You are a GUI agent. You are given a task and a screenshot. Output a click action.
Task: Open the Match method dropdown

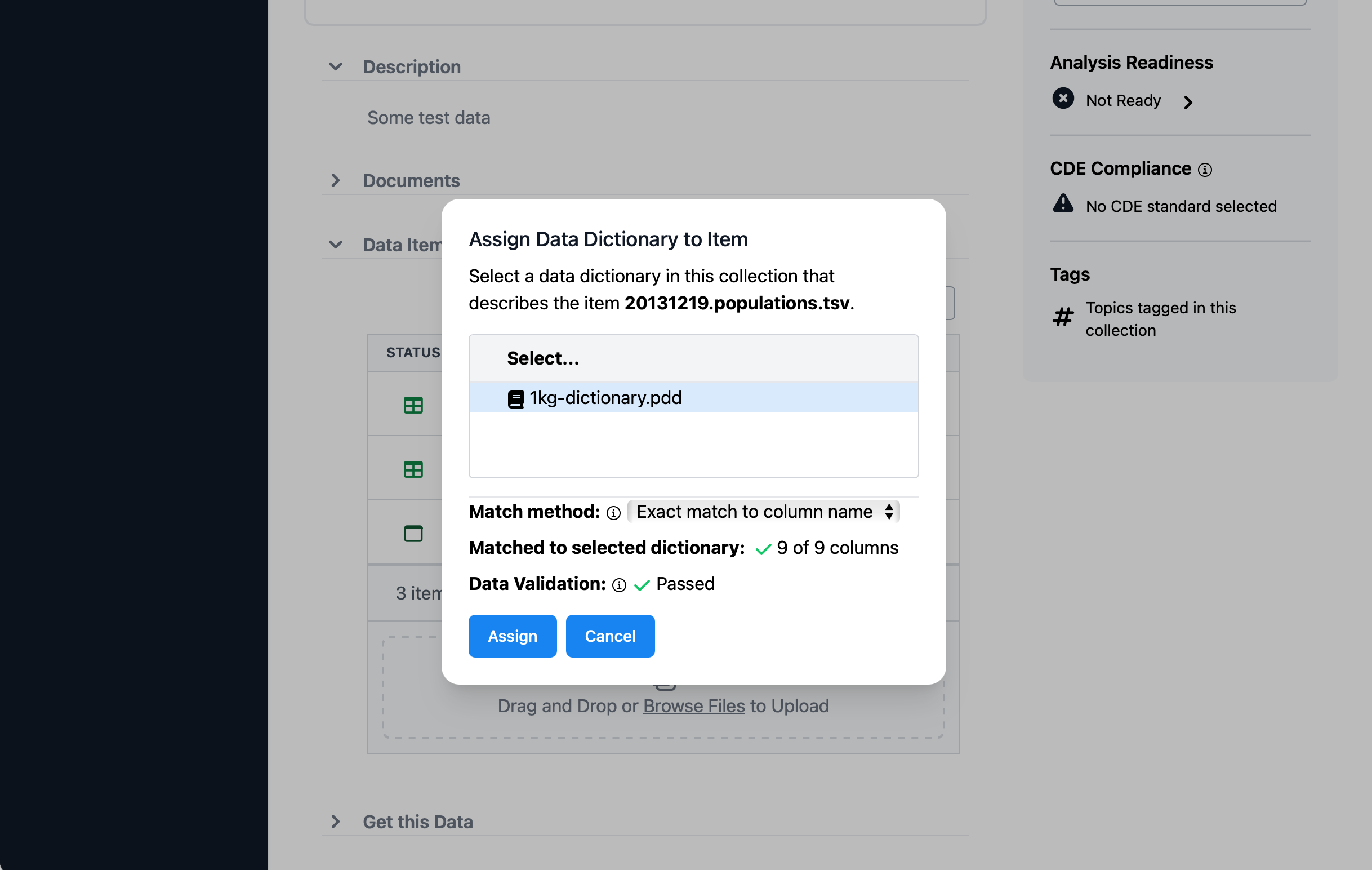[764, 512]
